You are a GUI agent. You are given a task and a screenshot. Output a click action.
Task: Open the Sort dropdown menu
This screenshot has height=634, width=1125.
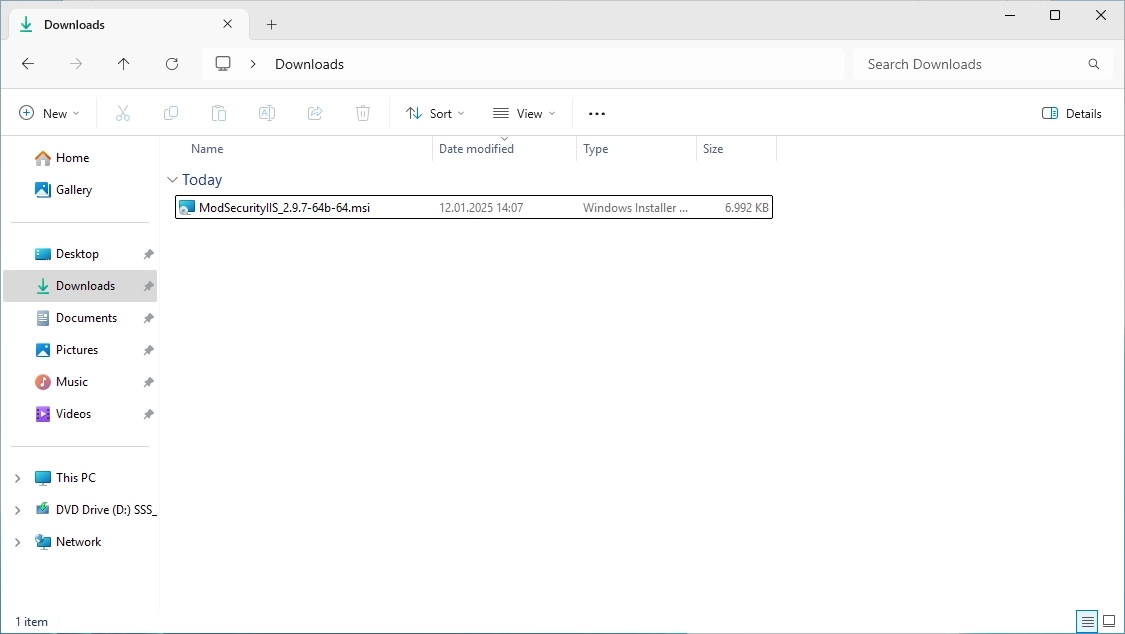coord(435,114)
